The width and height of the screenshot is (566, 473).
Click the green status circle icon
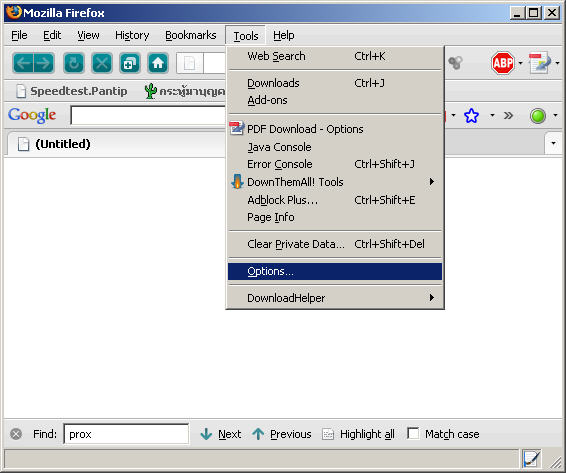537,116
